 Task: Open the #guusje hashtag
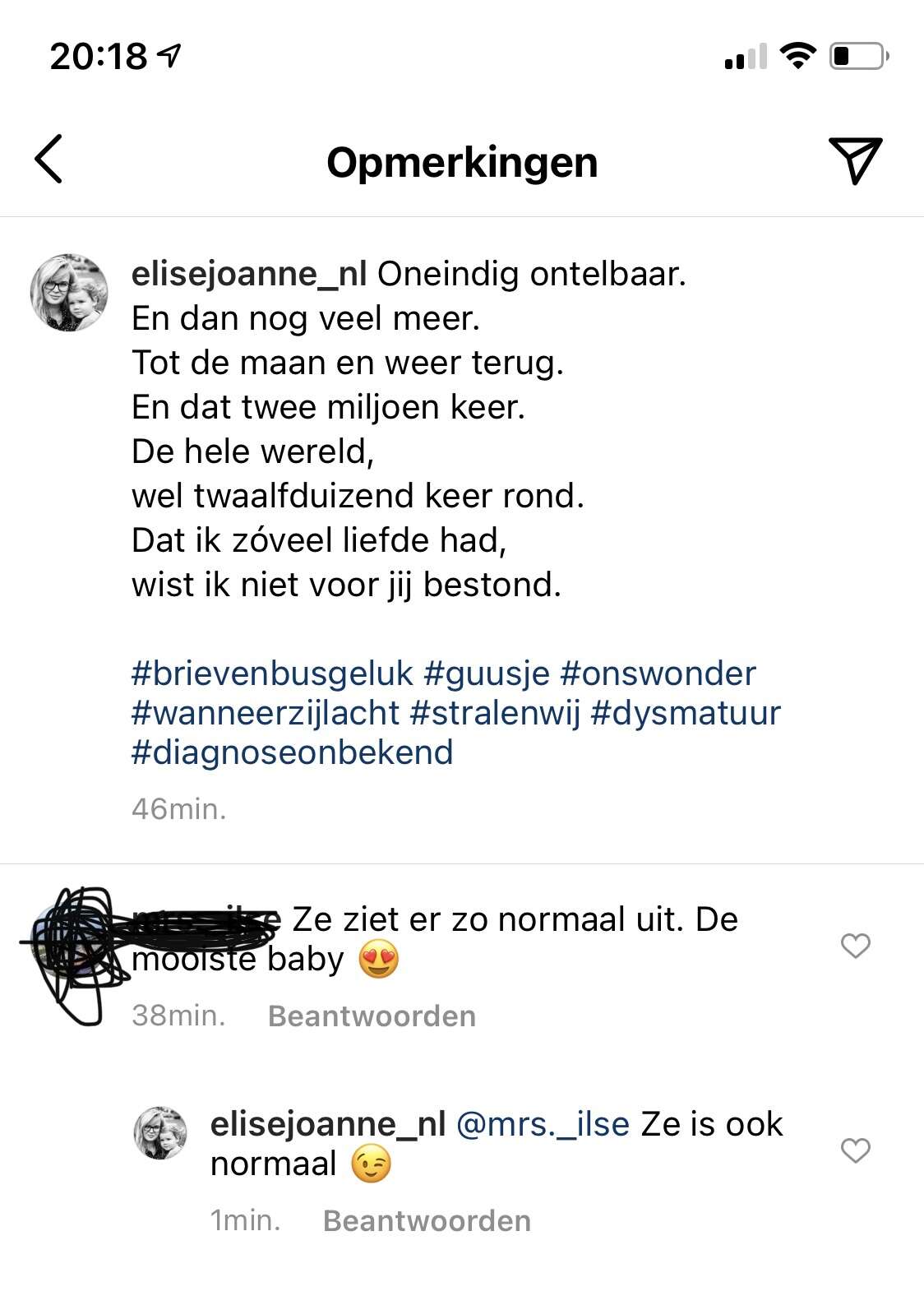point(487,673)
